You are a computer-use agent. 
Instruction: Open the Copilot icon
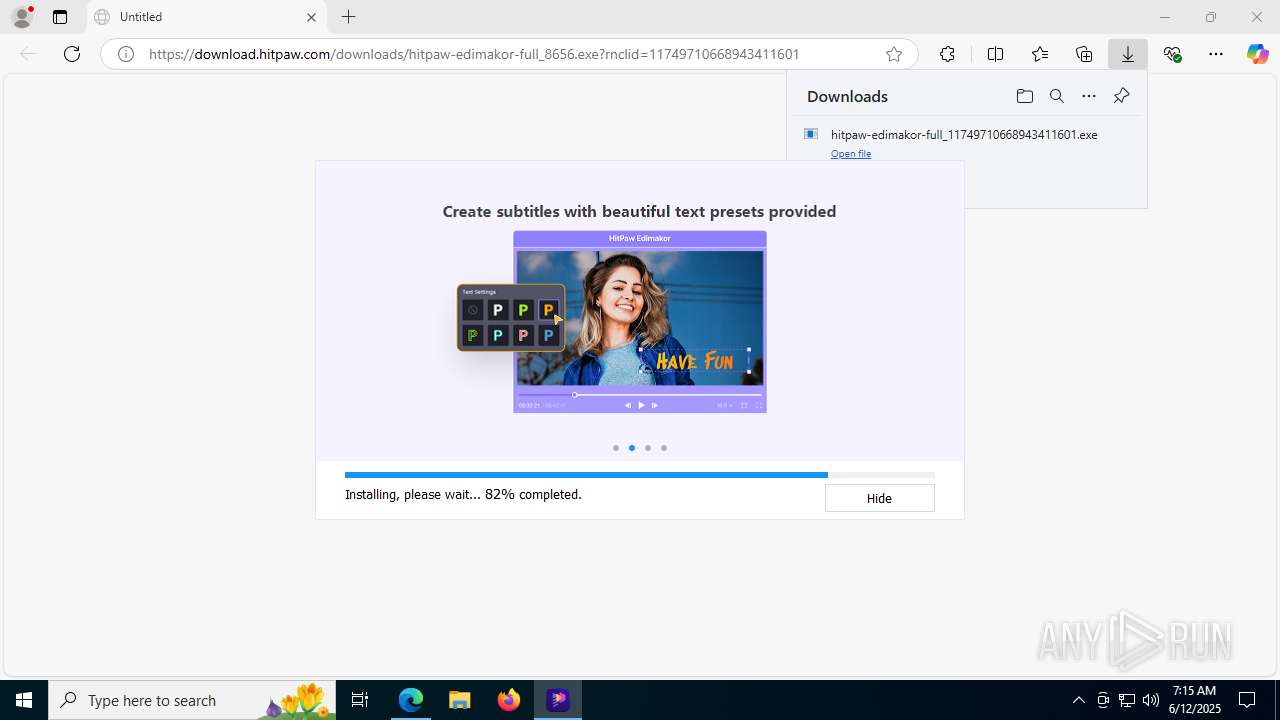click(1257, 54)
